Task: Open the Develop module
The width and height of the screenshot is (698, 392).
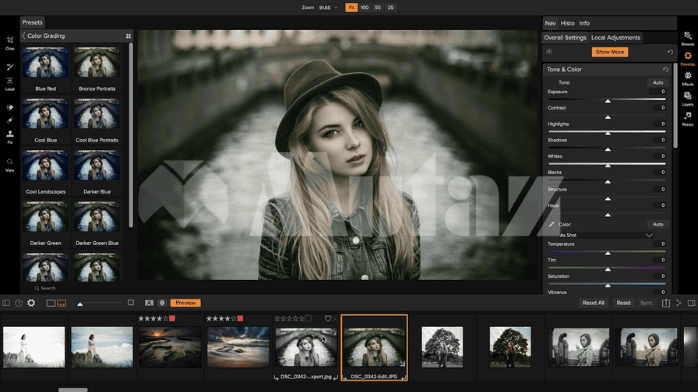Action: (x=687, y=59)
